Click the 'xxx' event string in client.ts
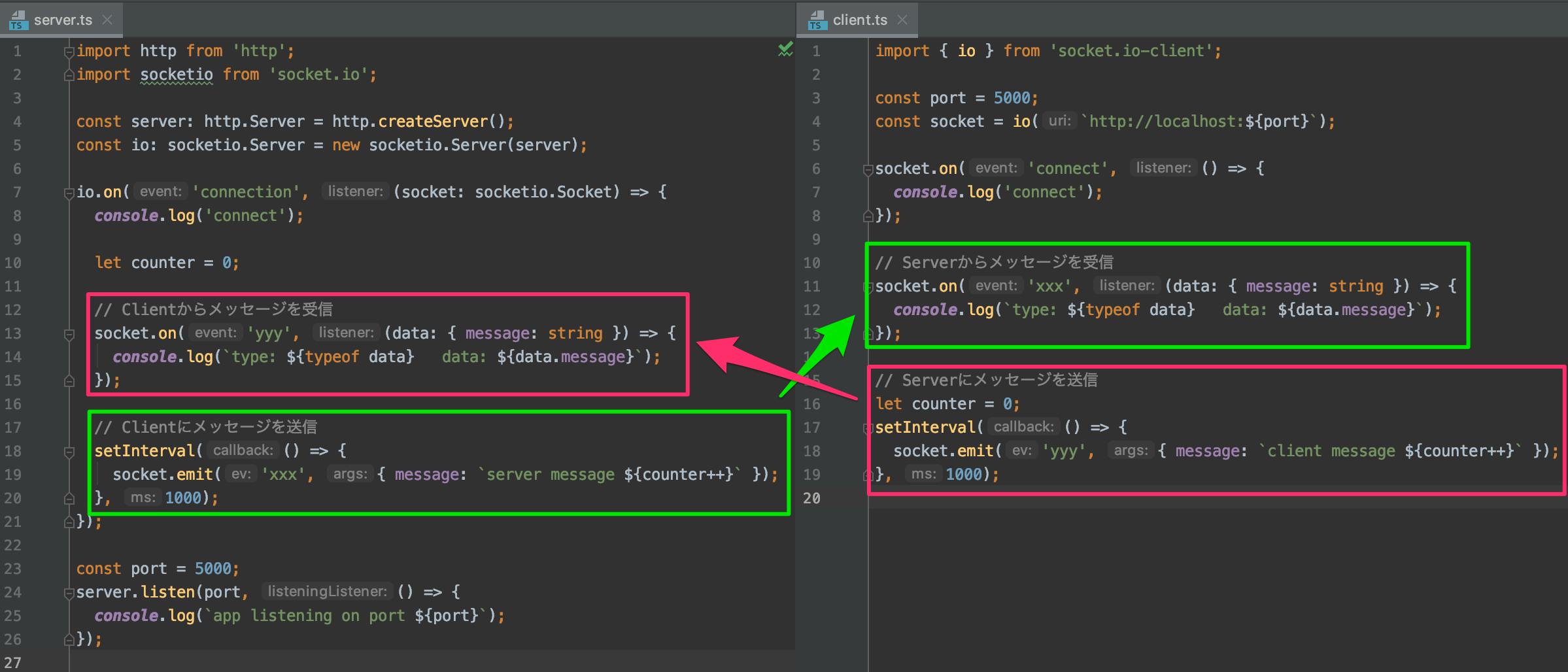 pos(1049,286)
